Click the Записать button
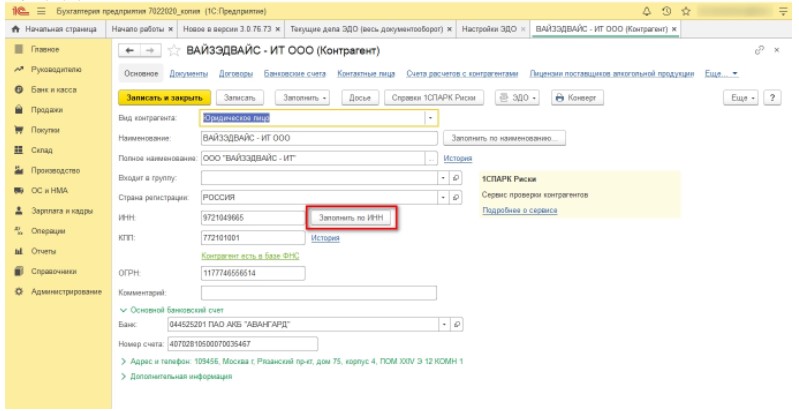 tap(239, 98)
